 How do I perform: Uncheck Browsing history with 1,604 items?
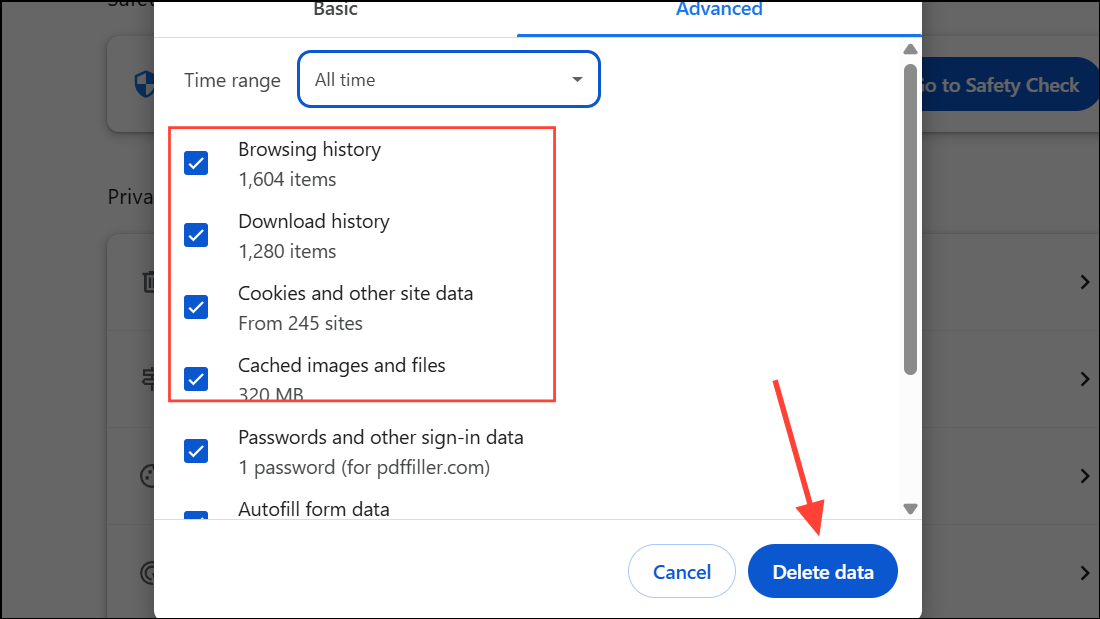click(x=195, y=162)
